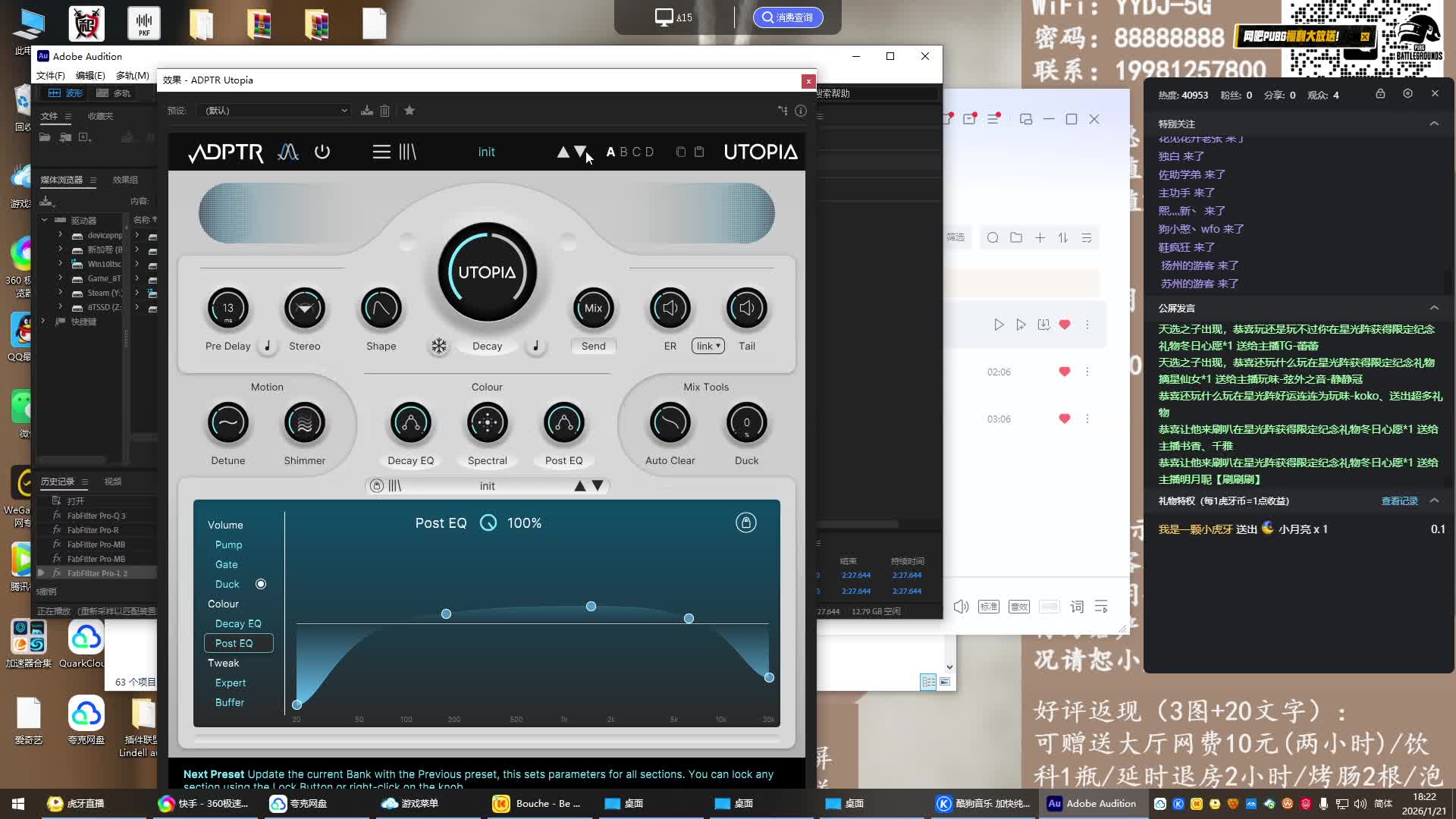Open the ER/Tail link dropdown
Viewport: 1456px width, 819px height.
(x=708, y=346)
